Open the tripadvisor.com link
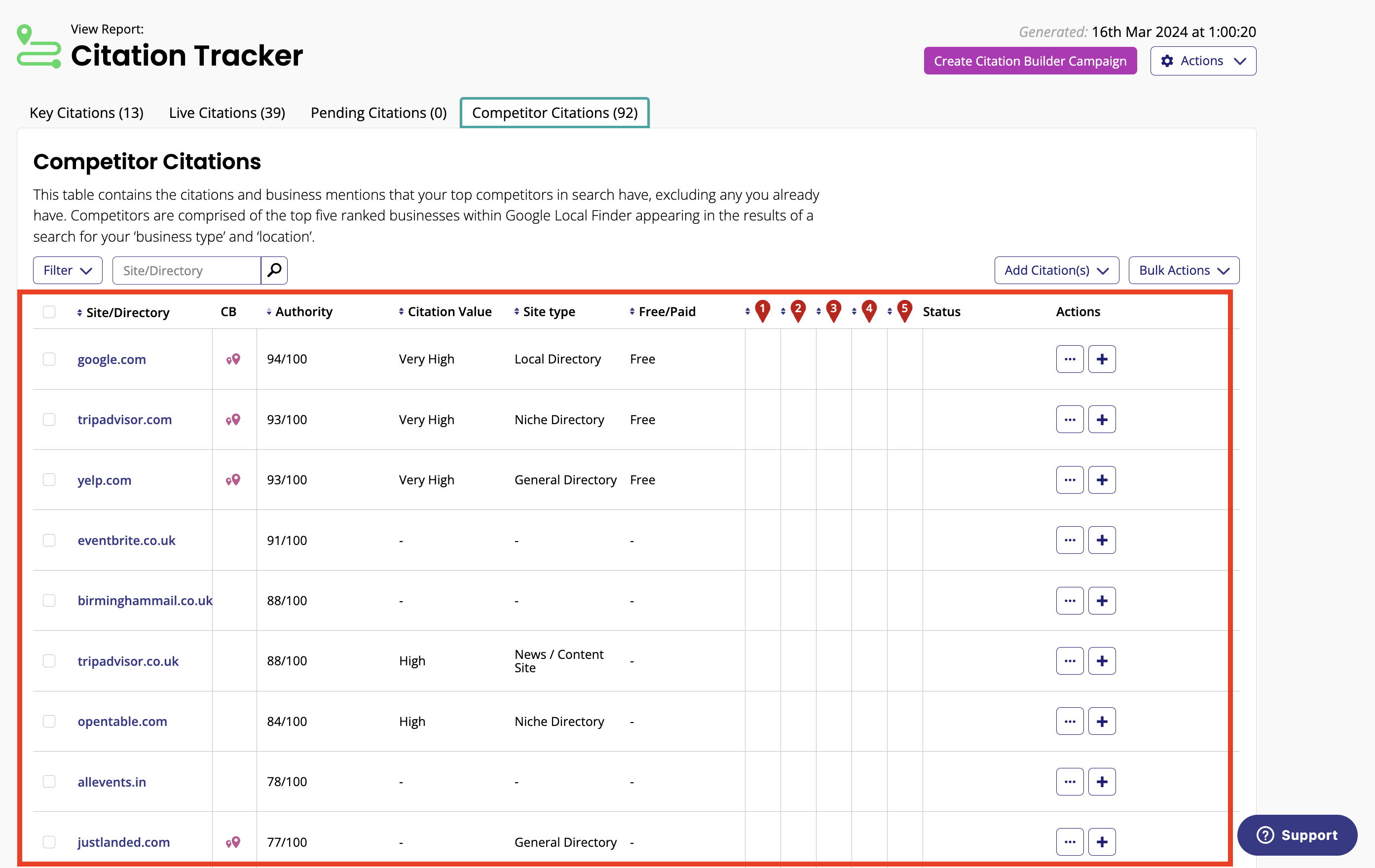Image resolution: width=1375 pixels, height=868 pixels. click(x=124, y=419)
